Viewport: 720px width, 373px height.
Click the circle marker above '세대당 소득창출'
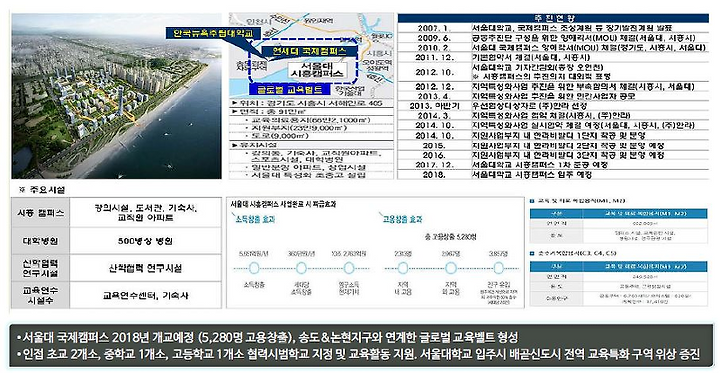301,268
